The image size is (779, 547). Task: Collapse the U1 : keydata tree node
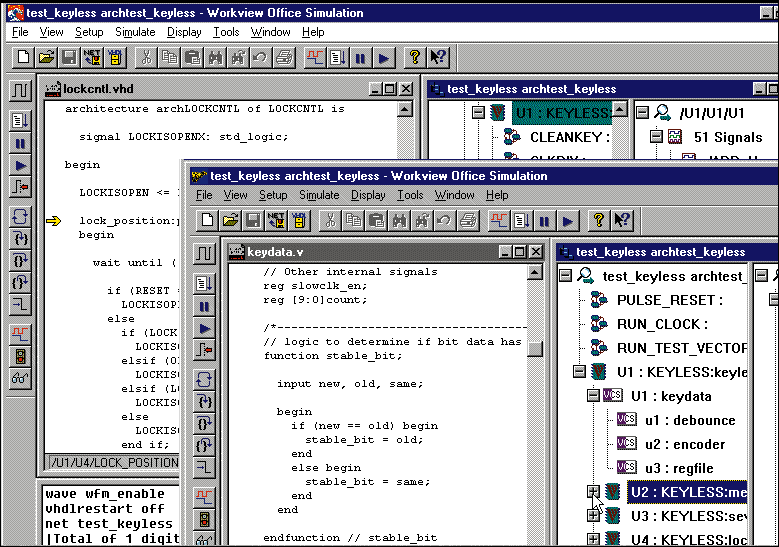[593, 396]
